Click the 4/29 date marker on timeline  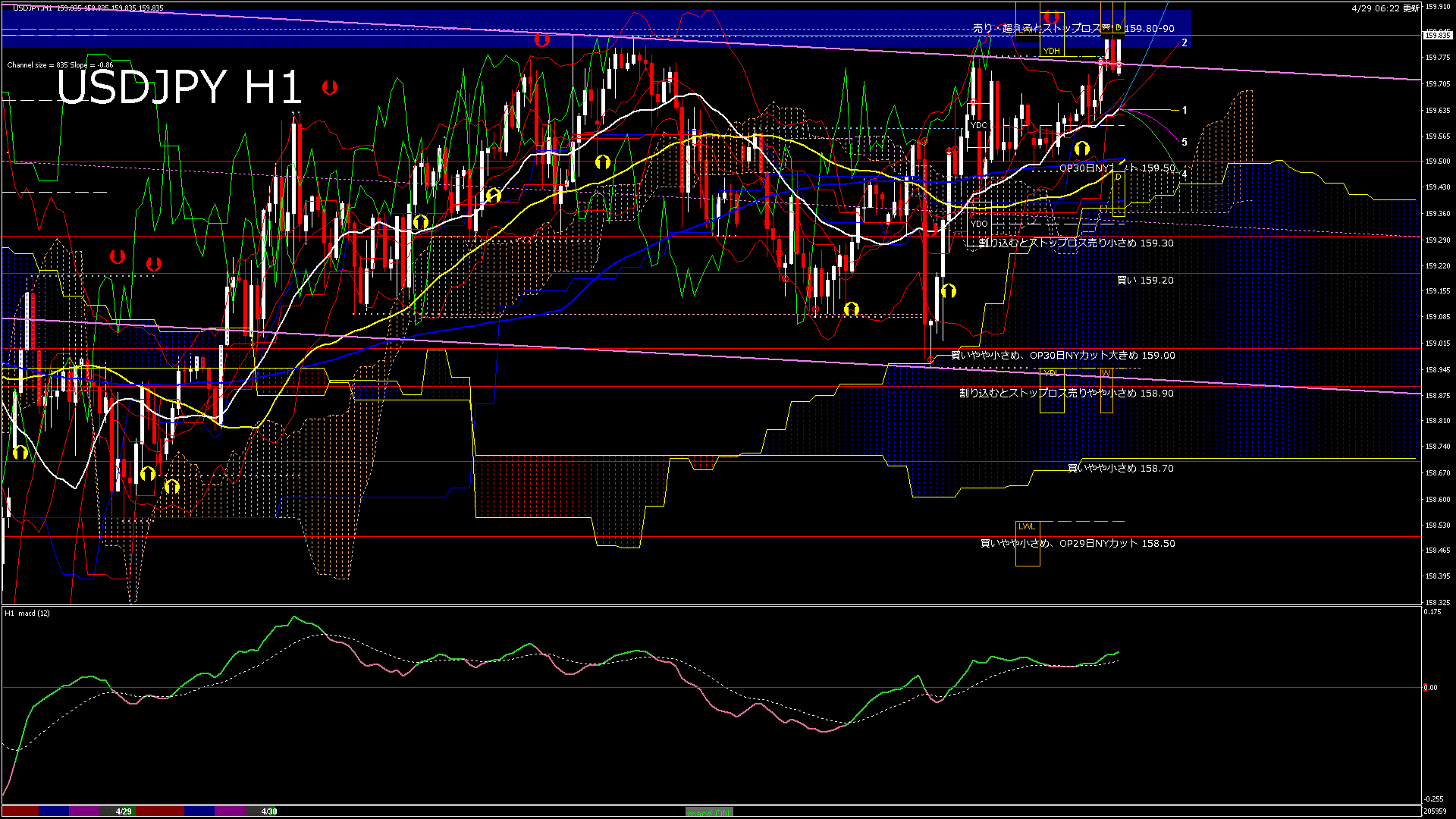124,811
